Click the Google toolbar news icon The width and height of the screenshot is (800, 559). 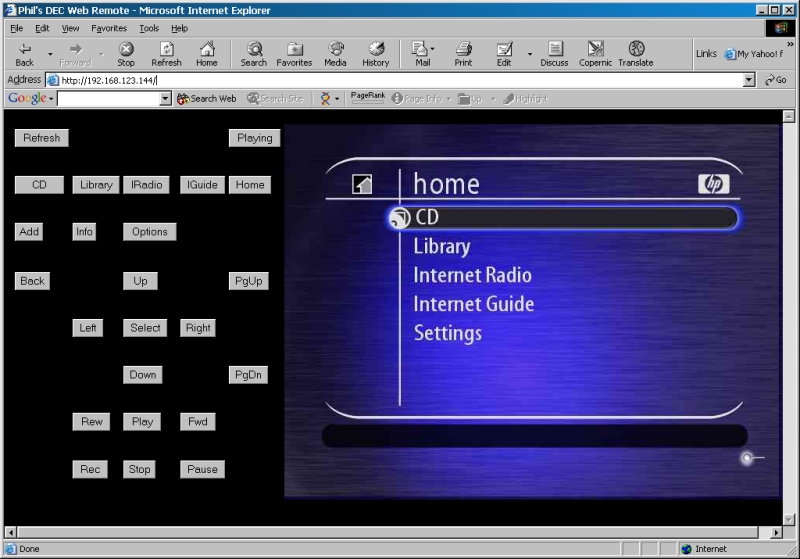pyautogui.click(x=325, y=98)
